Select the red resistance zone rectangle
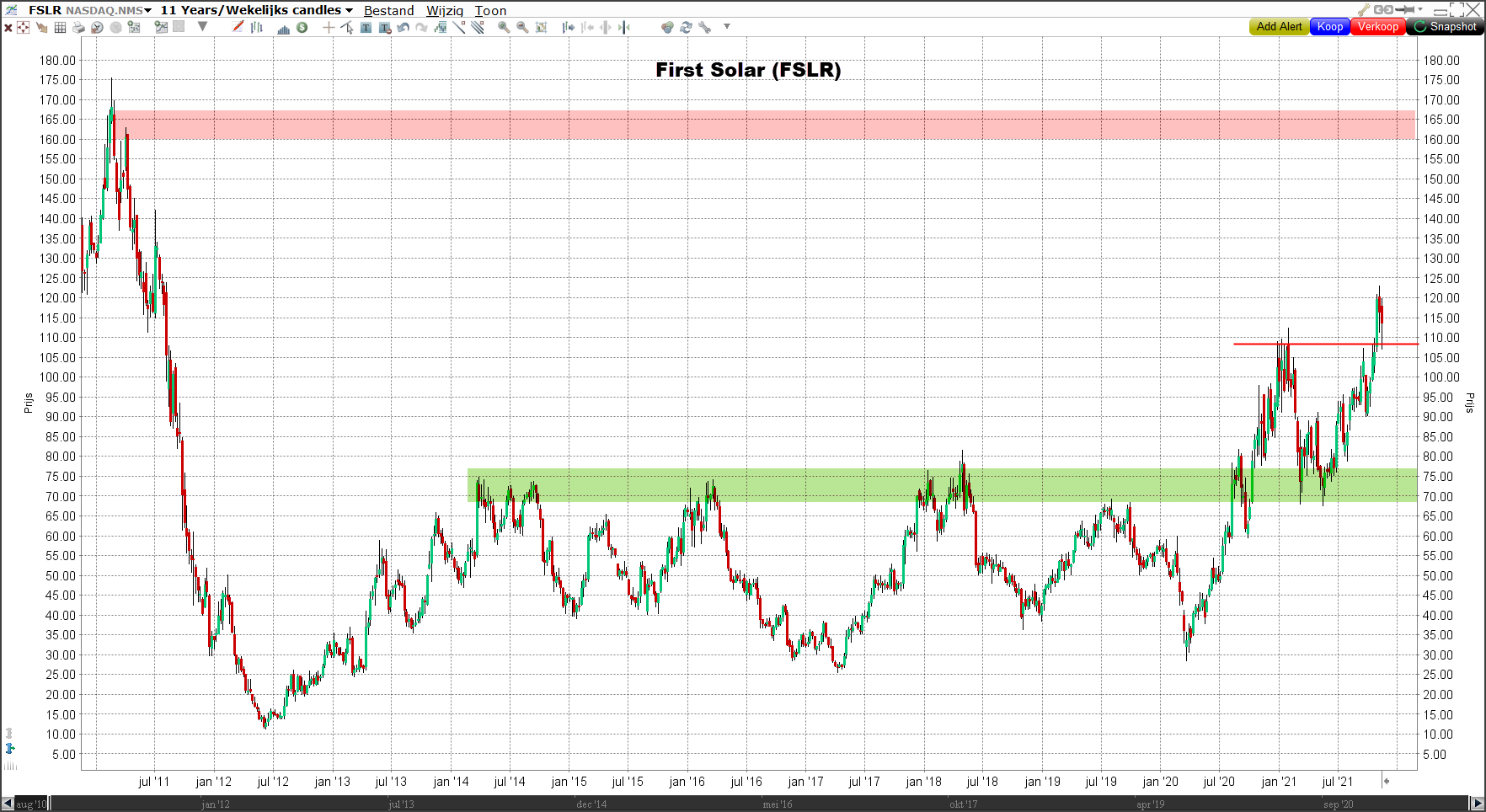Viewport: 1486px width, 812px height. pos(764,125)
